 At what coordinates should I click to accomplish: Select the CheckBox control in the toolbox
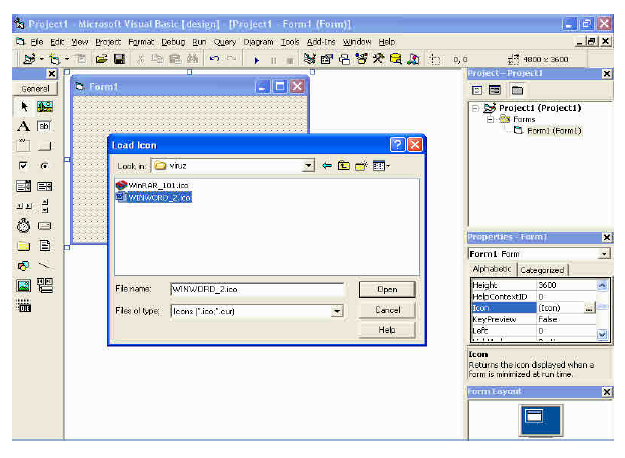24,165
